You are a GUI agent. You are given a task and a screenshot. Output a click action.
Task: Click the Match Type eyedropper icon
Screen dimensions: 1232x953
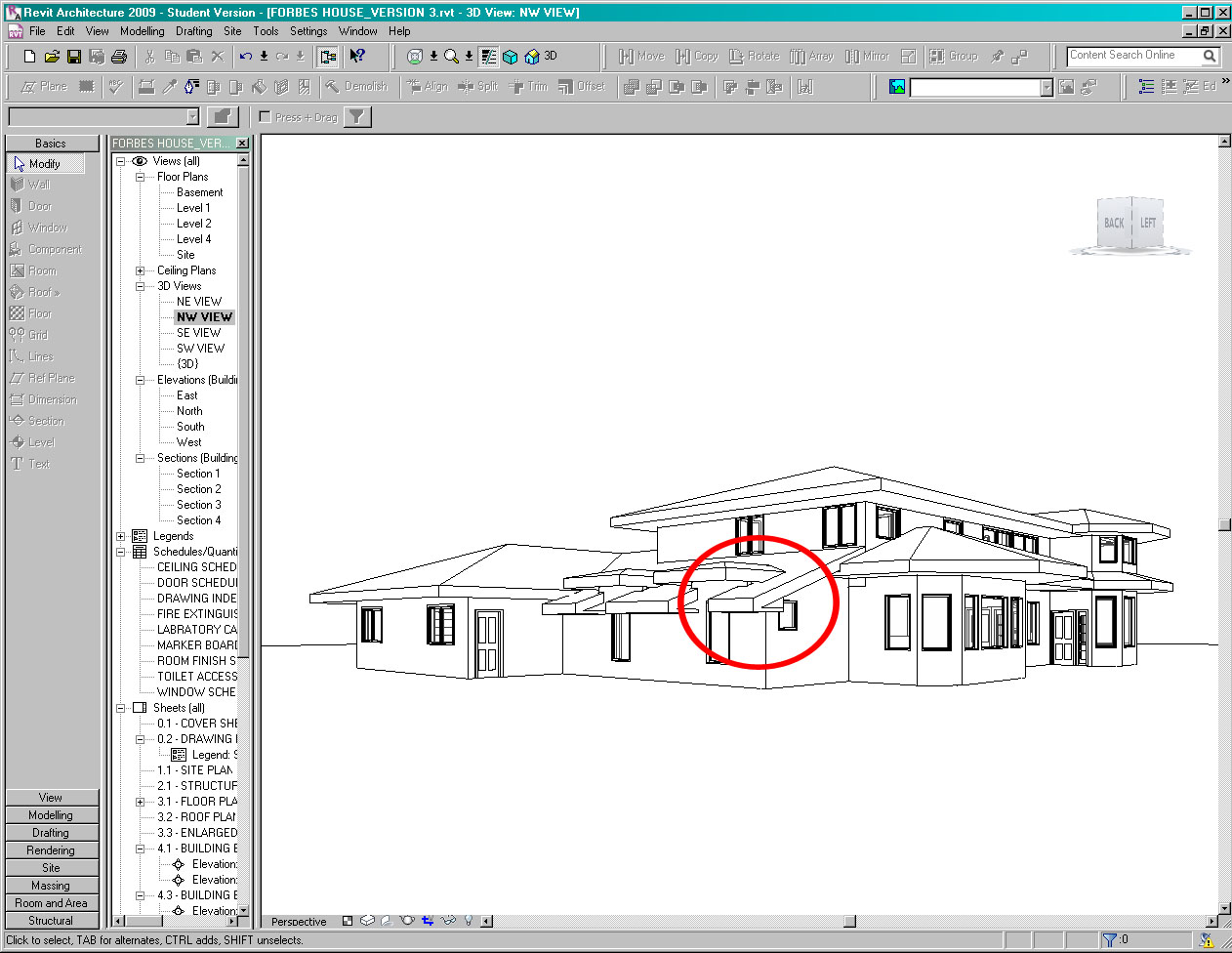point(169,87)
